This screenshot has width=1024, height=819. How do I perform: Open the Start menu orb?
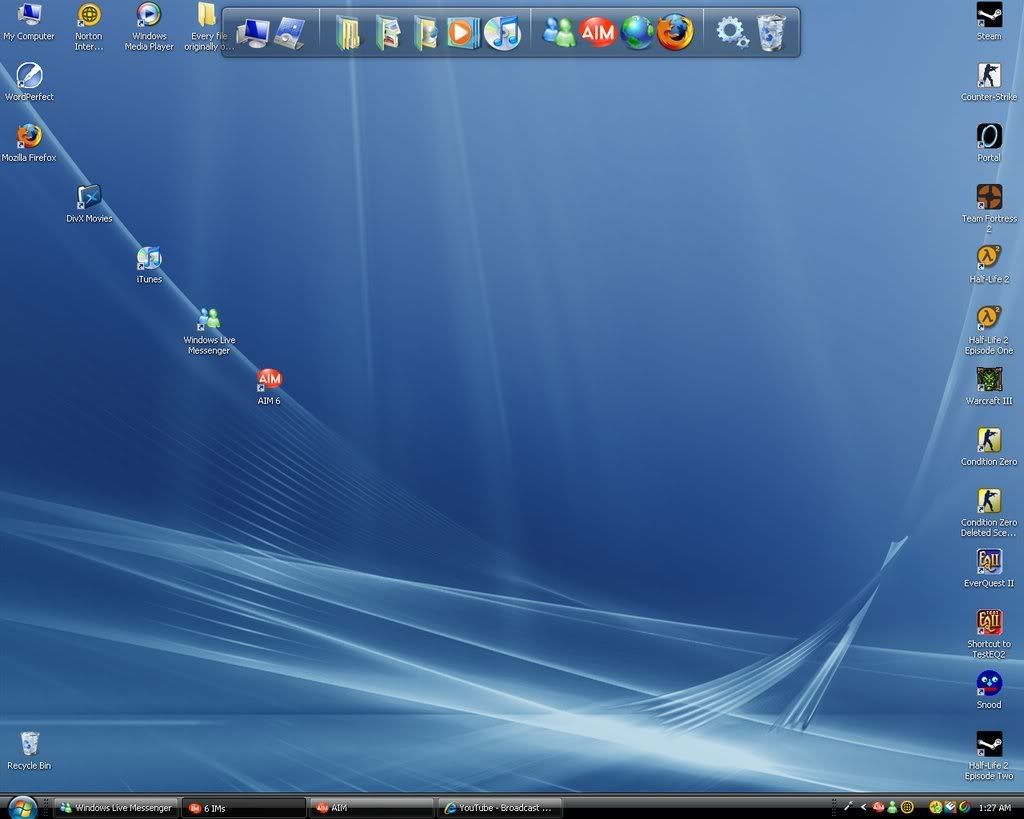point(23,808)
